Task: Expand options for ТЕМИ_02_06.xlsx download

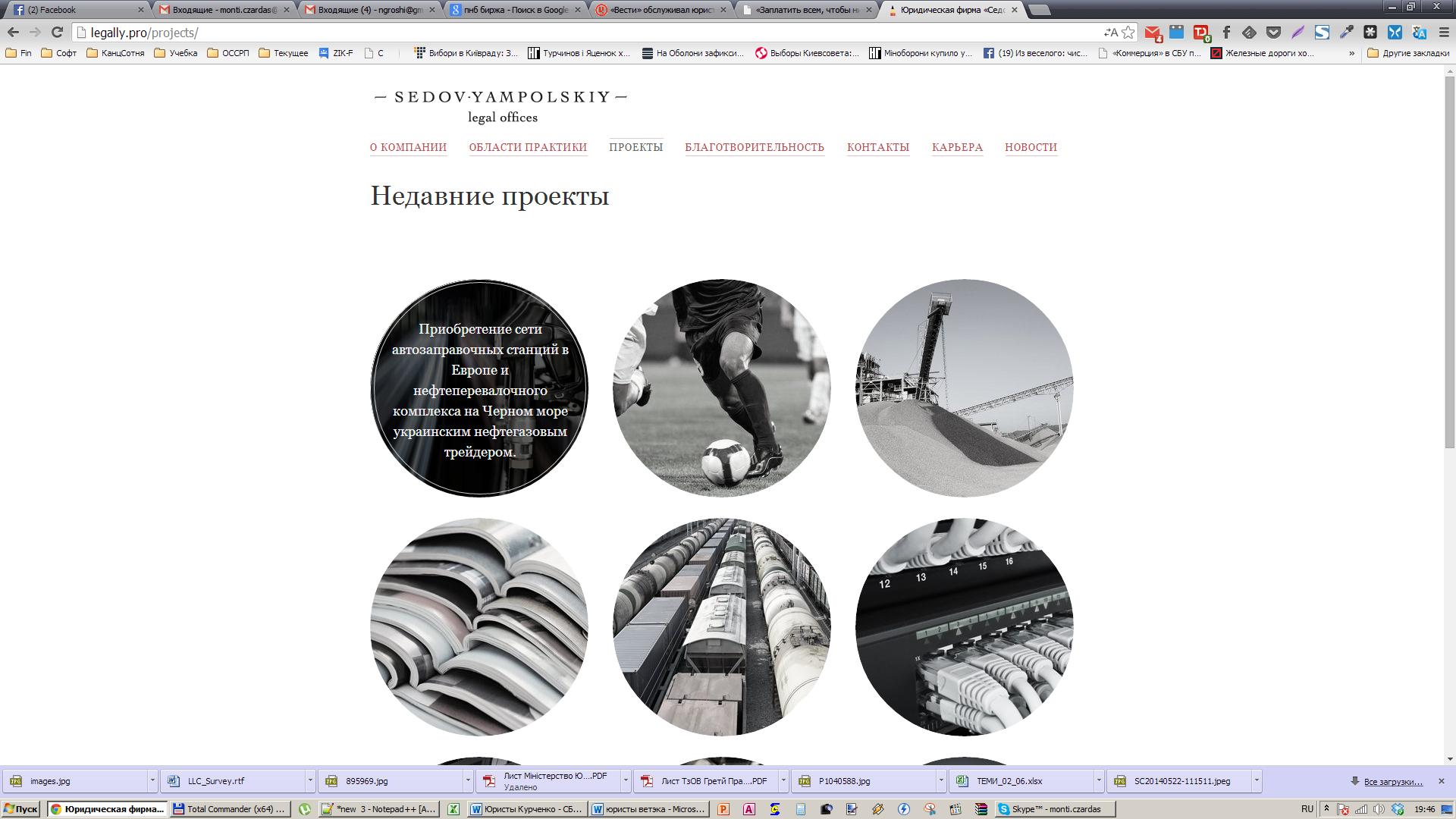Action: [1098, 780]
